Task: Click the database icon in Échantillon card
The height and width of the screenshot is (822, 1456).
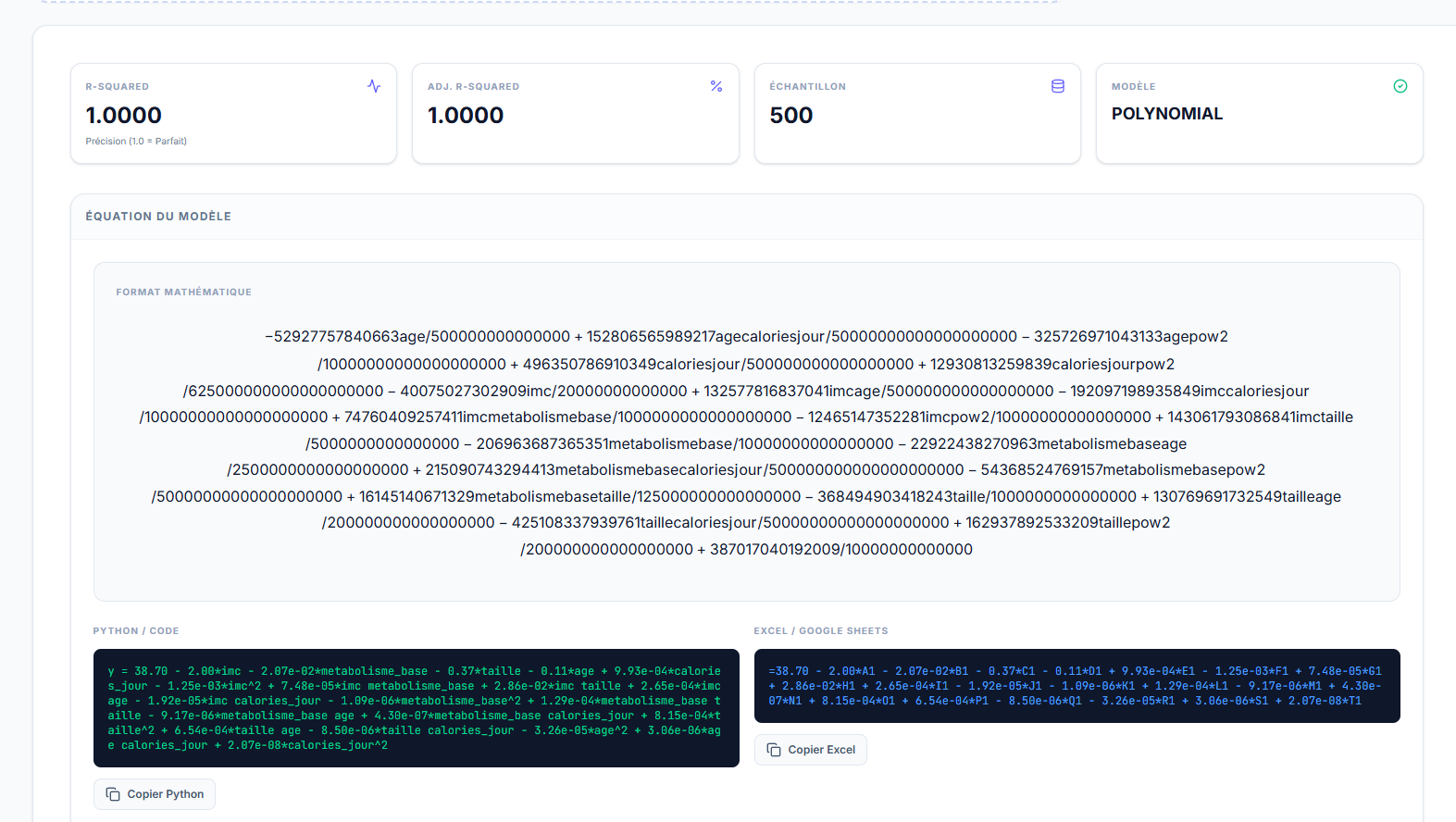Action: click(1058, 86)
